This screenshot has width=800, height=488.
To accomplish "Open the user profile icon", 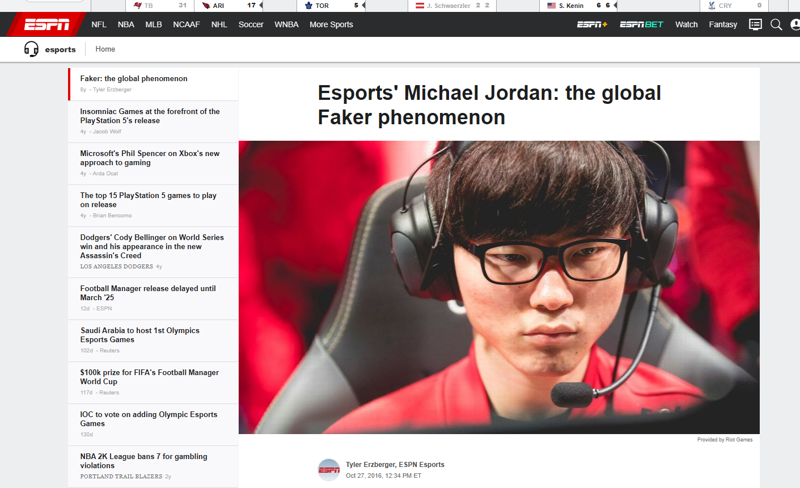I will 795,25.
